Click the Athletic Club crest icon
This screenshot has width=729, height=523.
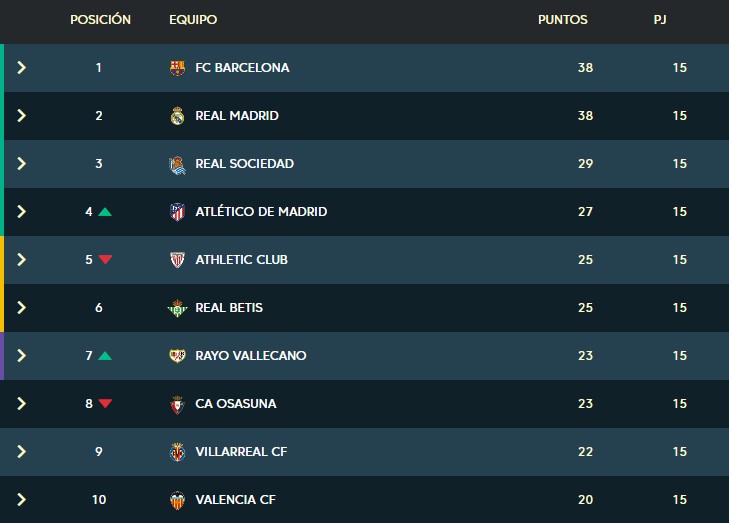[x=178, y=260]
